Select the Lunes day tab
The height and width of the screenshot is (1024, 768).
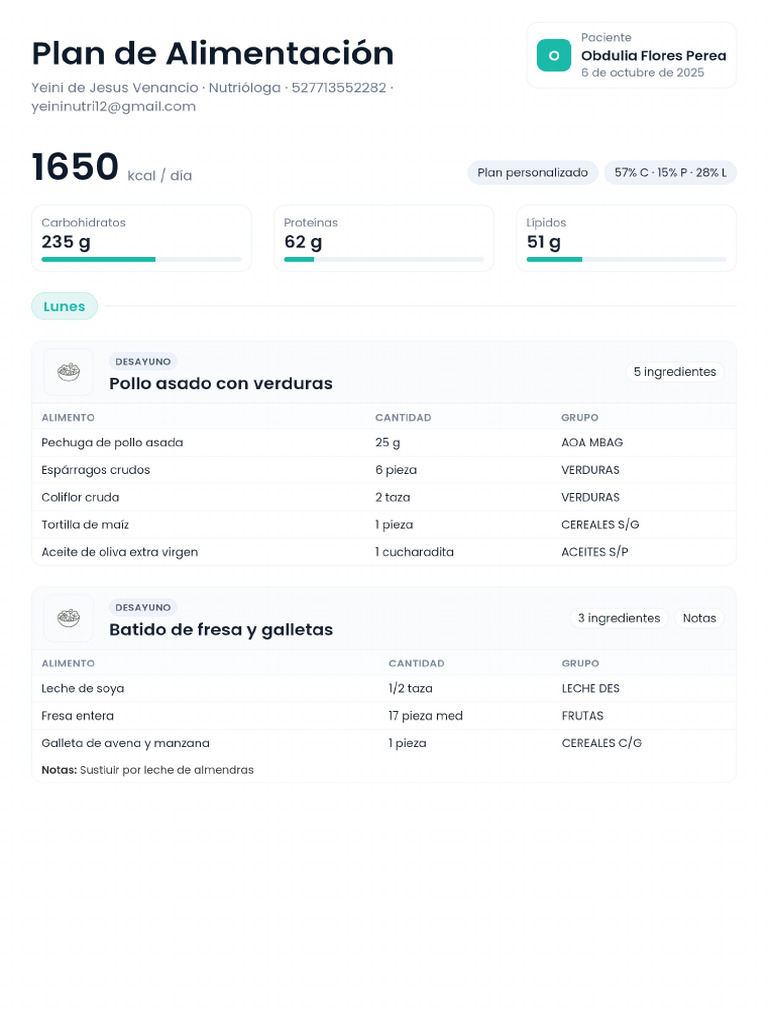[x=64, y=306]
